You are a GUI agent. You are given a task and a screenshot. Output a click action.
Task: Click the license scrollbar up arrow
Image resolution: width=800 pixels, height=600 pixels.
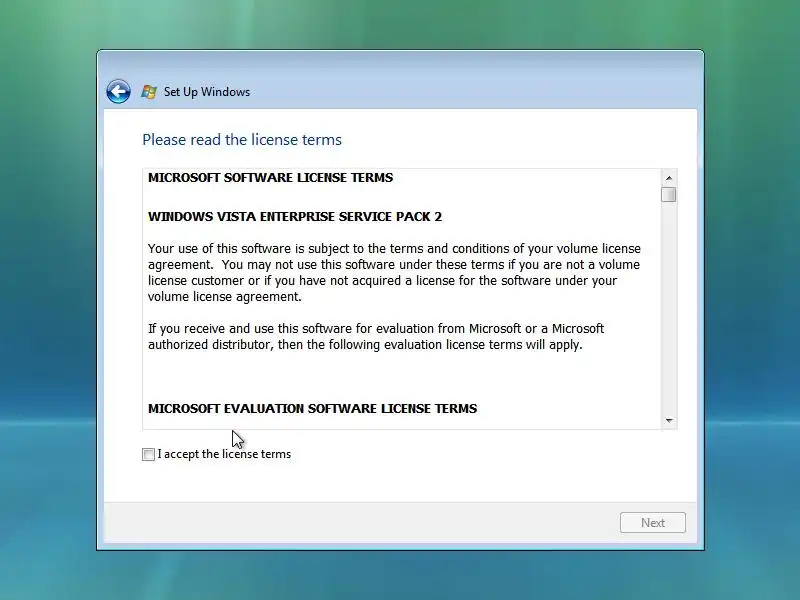(x=668, y=178)
